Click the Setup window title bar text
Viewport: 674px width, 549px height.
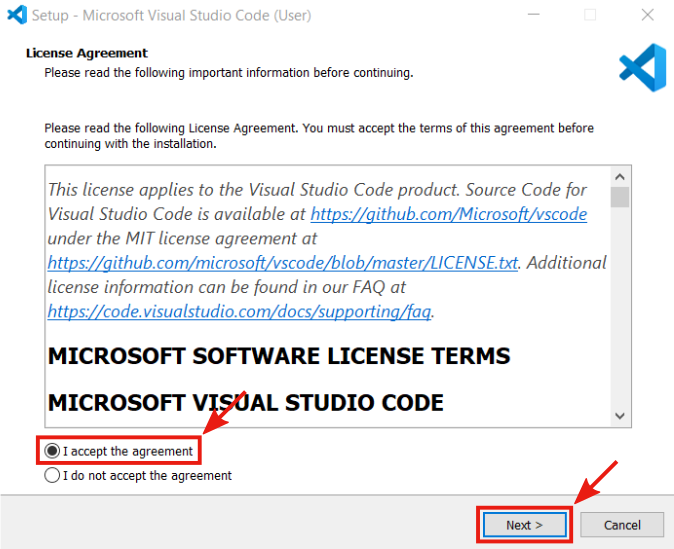(x=171, y=15)
